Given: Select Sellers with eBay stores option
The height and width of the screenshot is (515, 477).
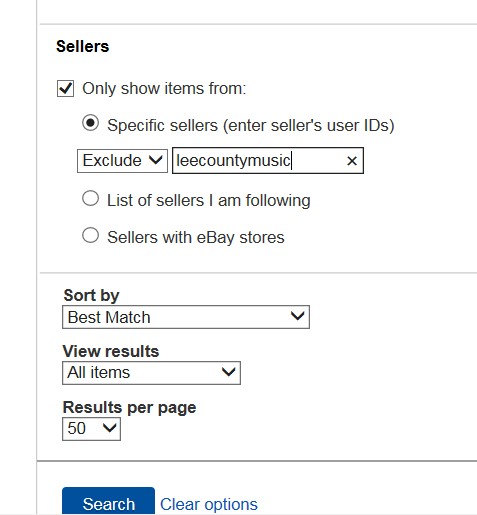Looking at the screenshot, I should click(90, 236).
